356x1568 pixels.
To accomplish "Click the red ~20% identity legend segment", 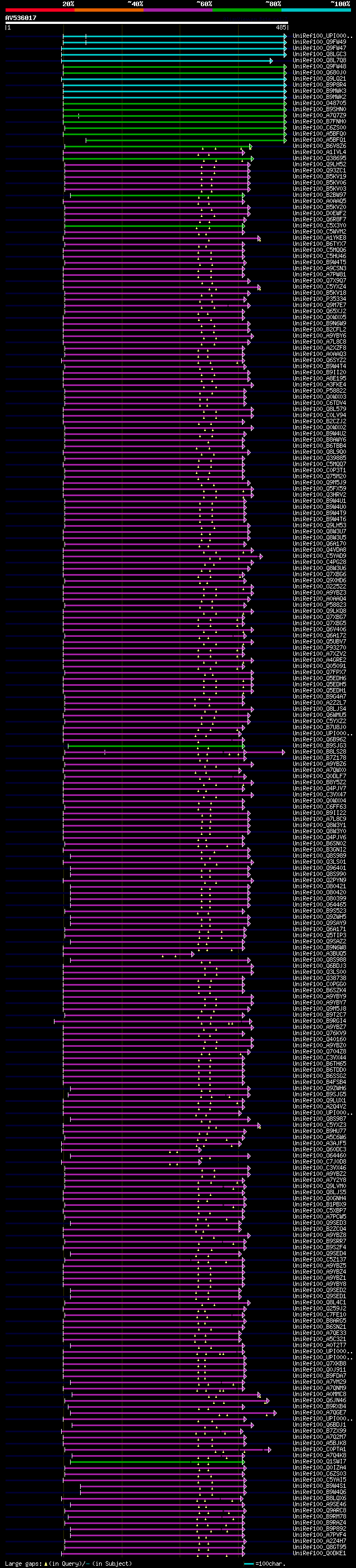I will click(39, 10).
